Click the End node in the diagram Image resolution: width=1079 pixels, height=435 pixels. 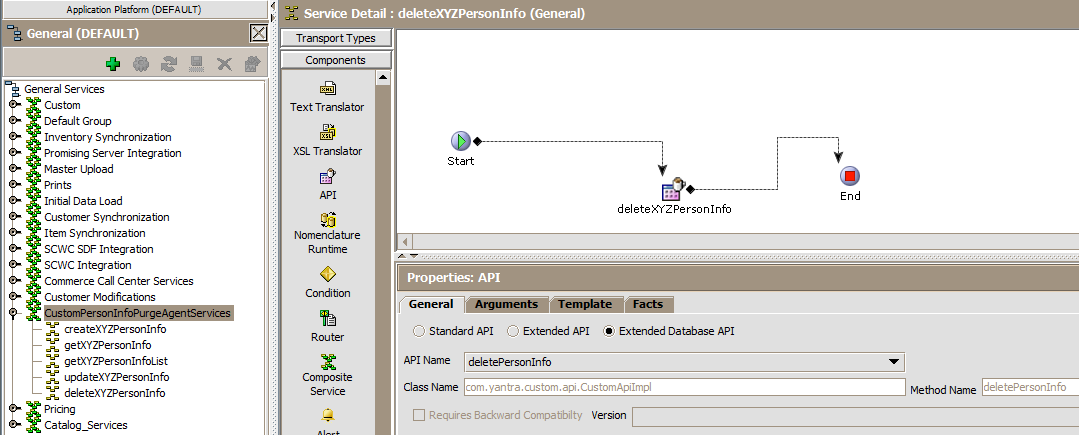[850, 176]
